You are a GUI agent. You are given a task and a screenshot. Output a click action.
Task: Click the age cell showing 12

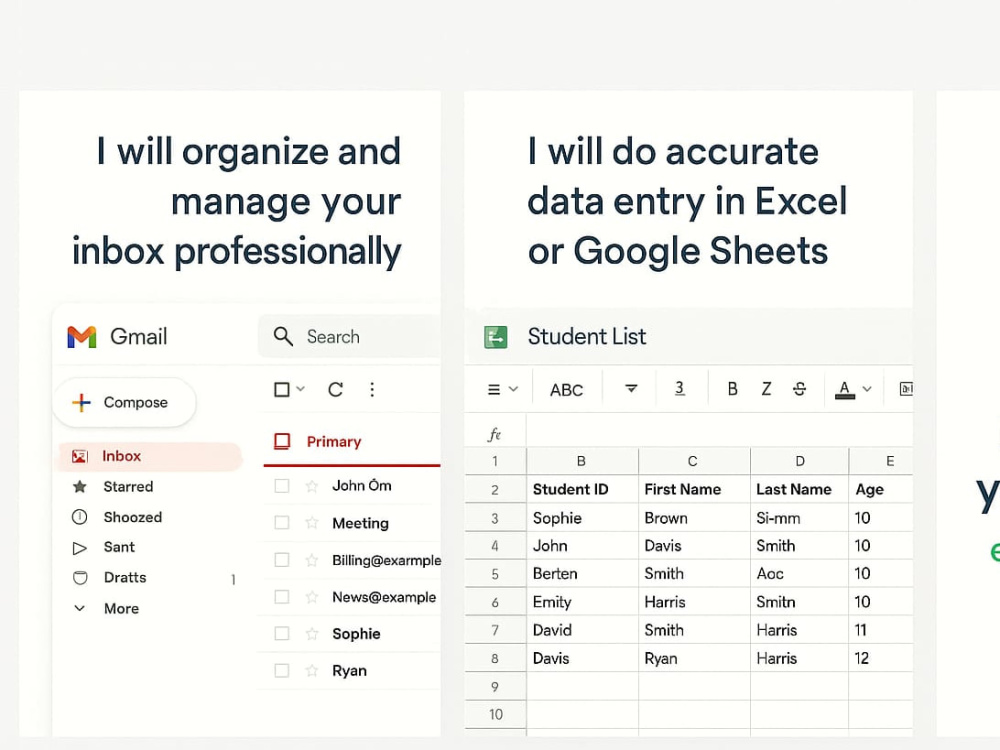[x=881, y=658]
